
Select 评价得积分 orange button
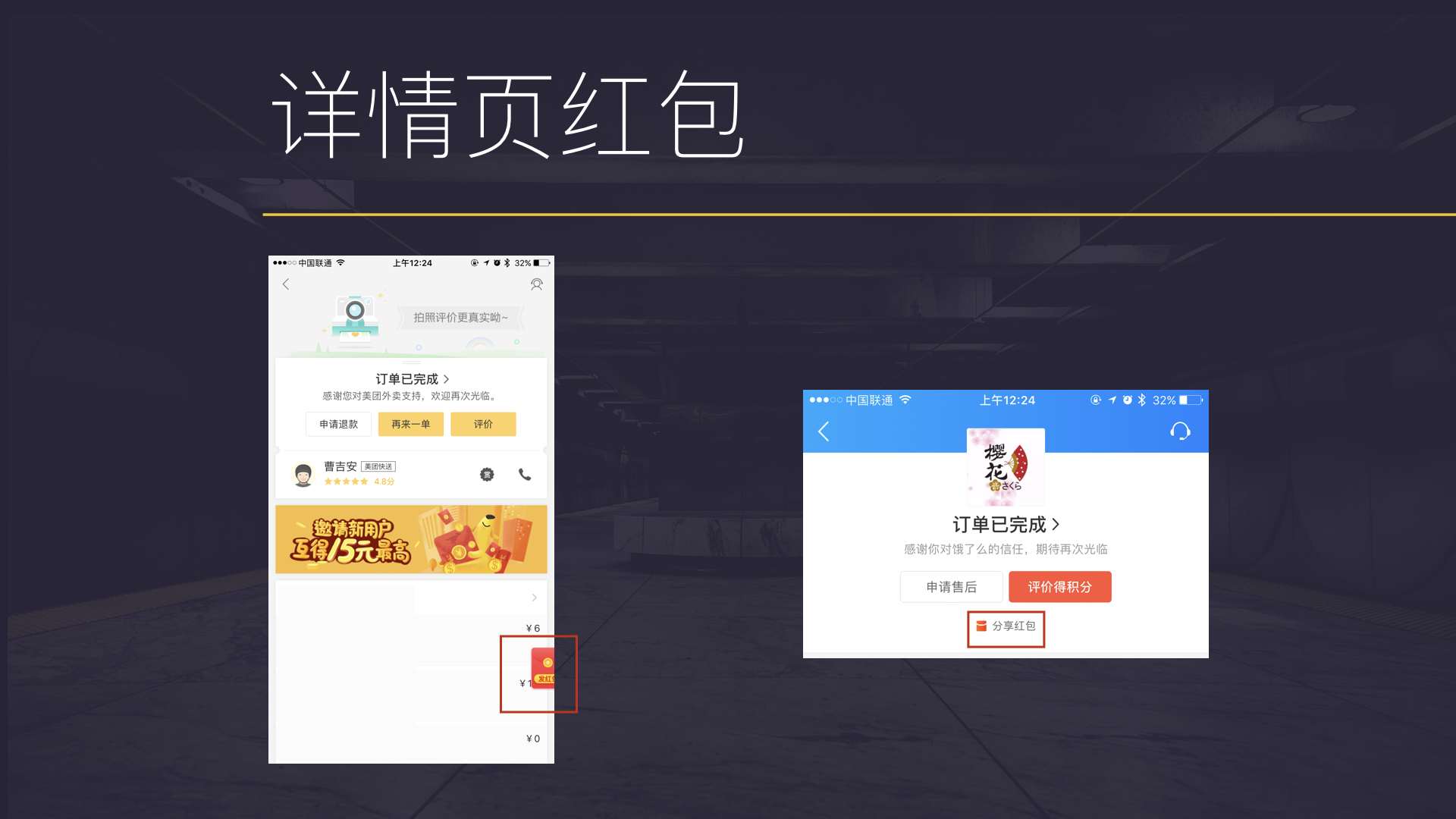tap(1060, 587)
